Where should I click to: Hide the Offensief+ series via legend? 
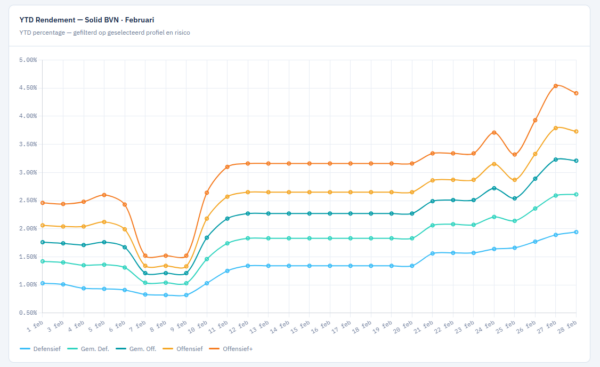point(231,349)
